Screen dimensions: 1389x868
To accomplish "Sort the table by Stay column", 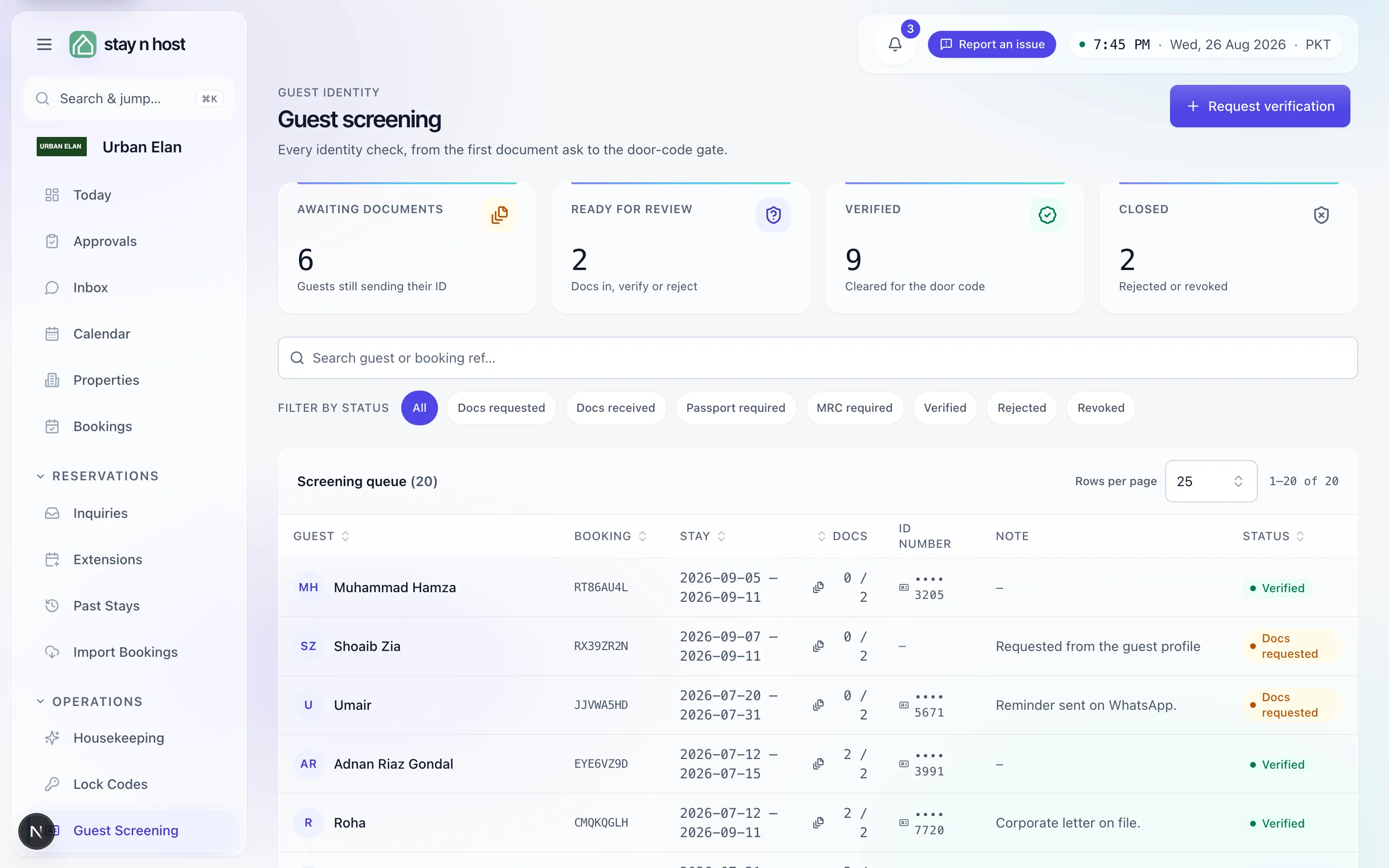I will point(703,536).
